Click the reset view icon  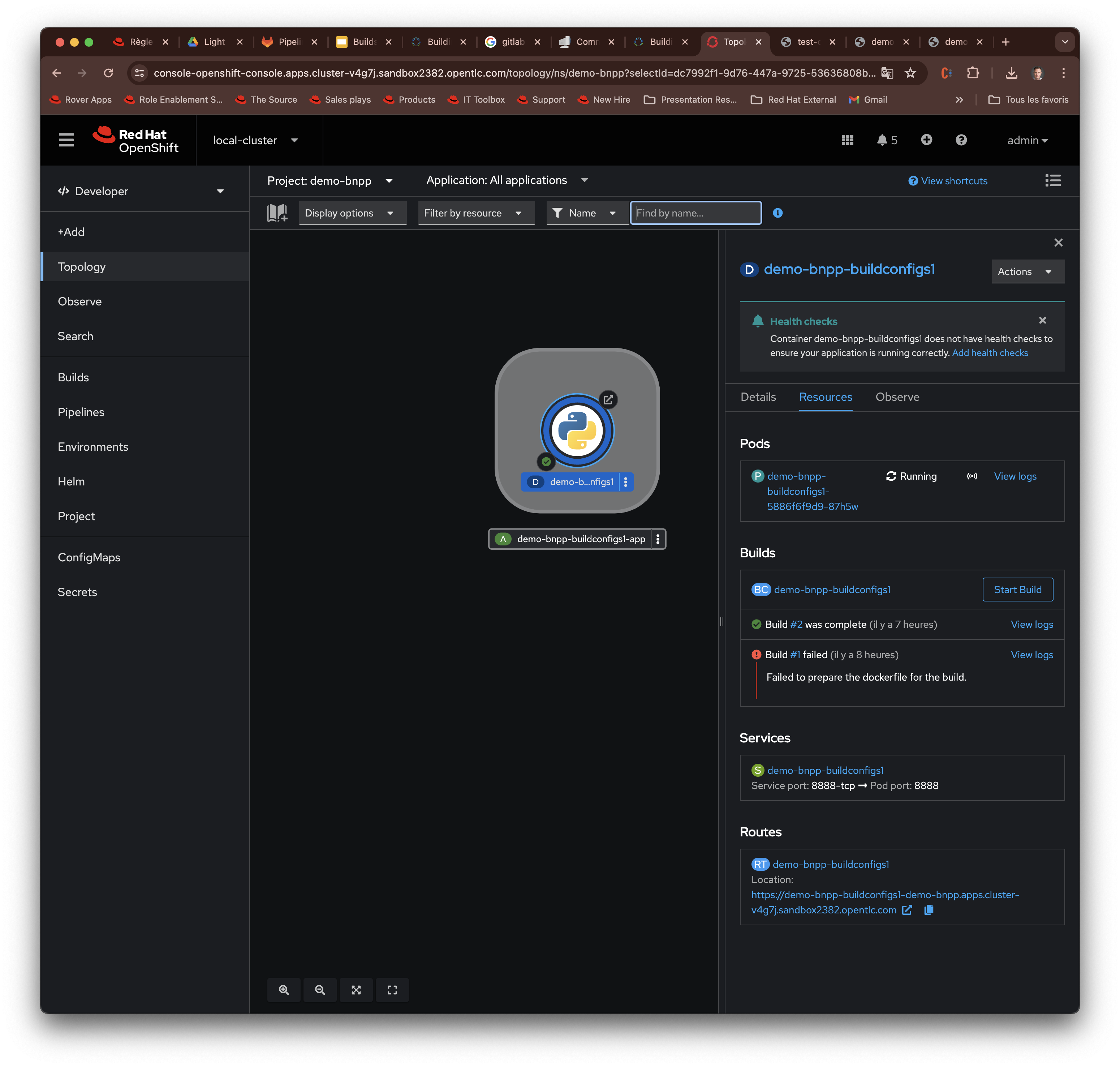coord(392,990)
